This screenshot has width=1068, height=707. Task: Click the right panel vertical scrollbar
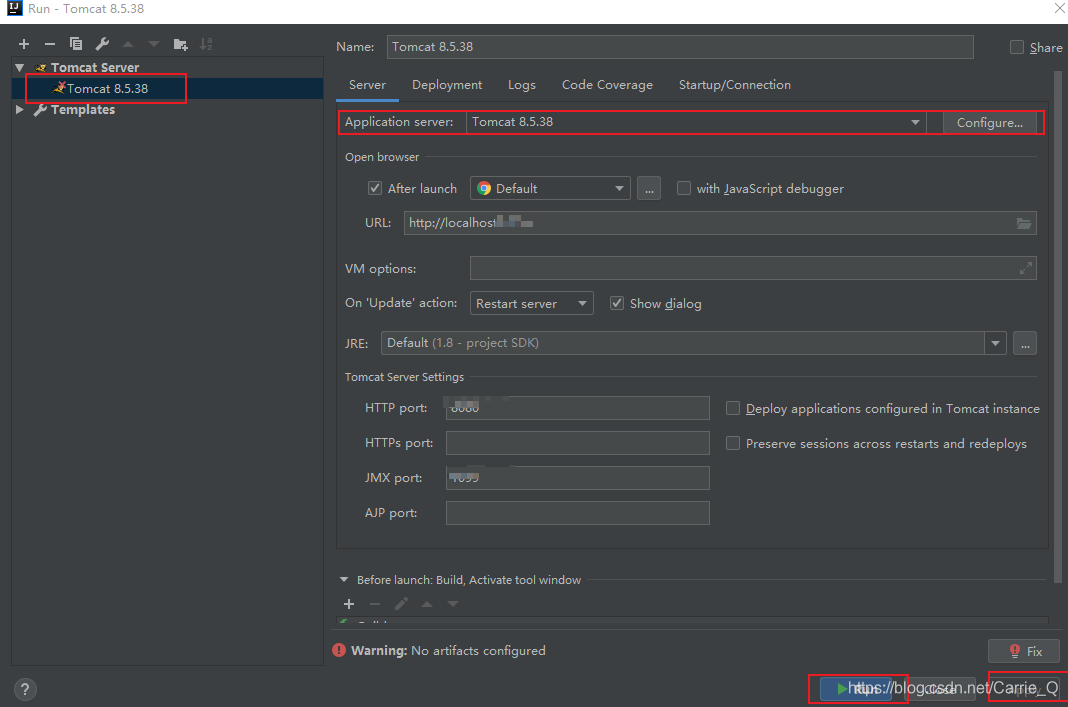pos(1058,327)
